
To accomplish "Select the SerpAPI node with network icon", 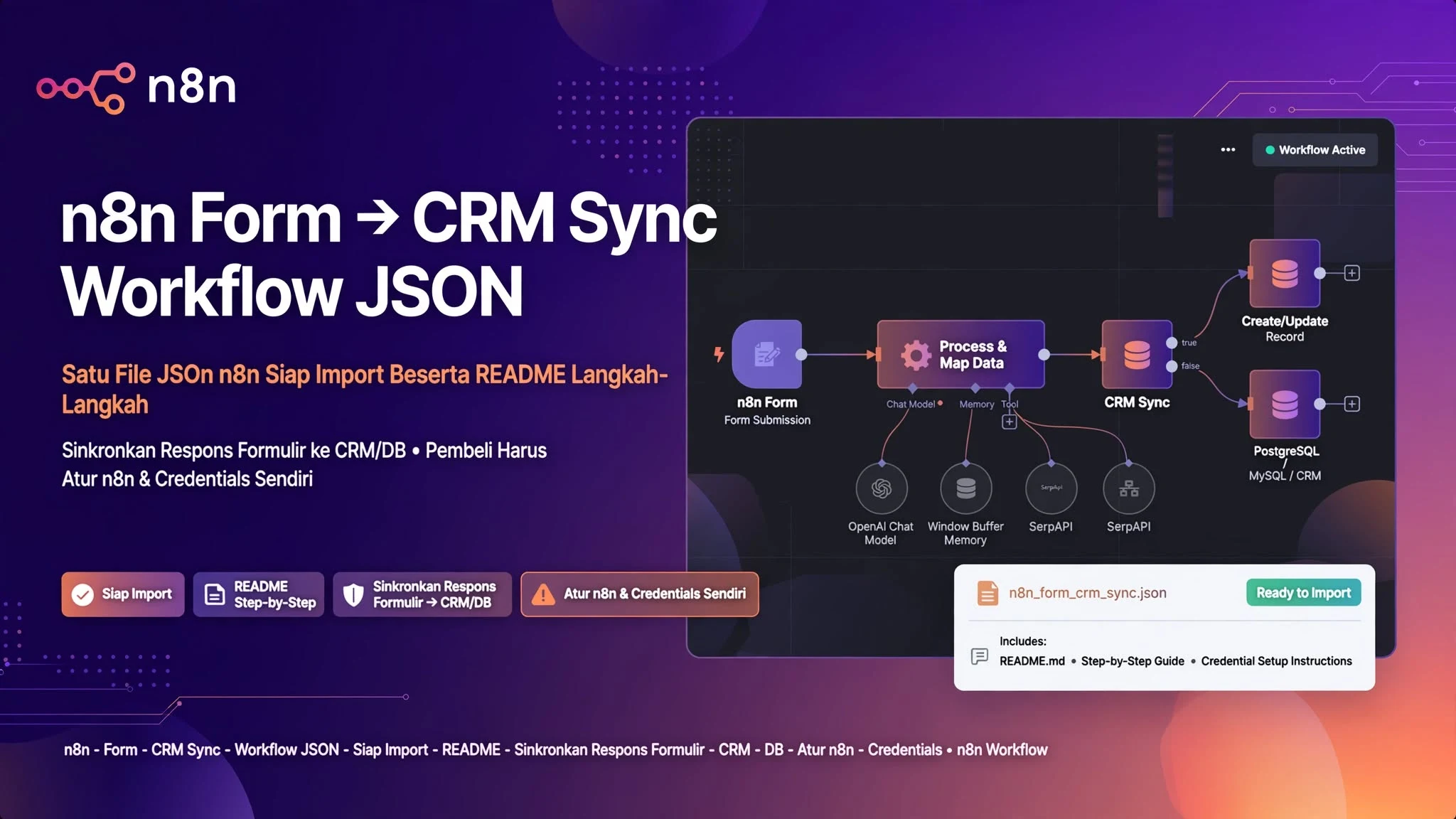I will (1129, 488).
